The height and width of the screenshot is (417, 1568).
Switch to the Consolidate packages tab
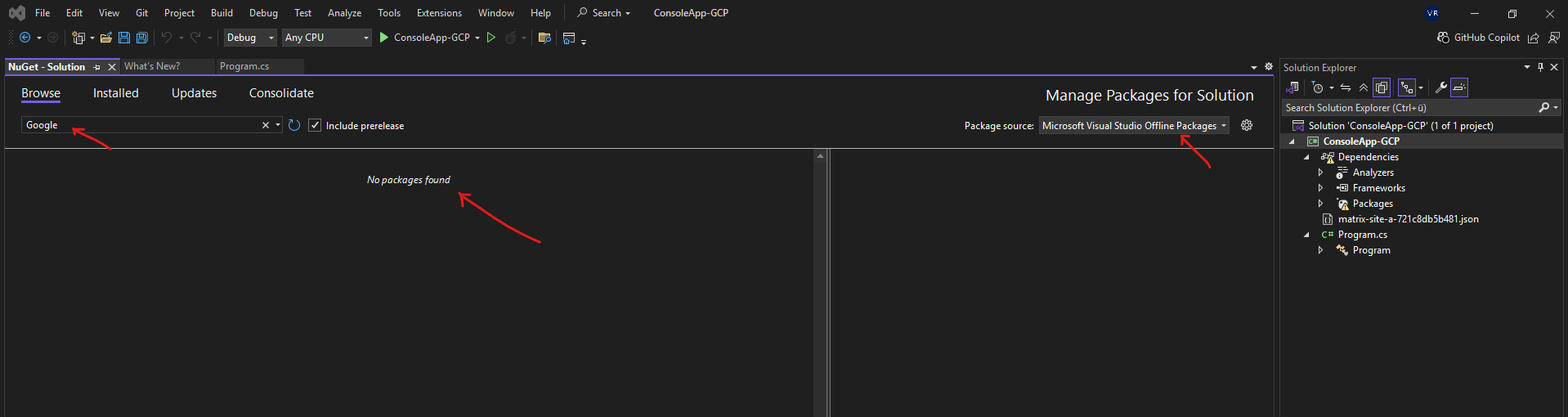(281, 93)
